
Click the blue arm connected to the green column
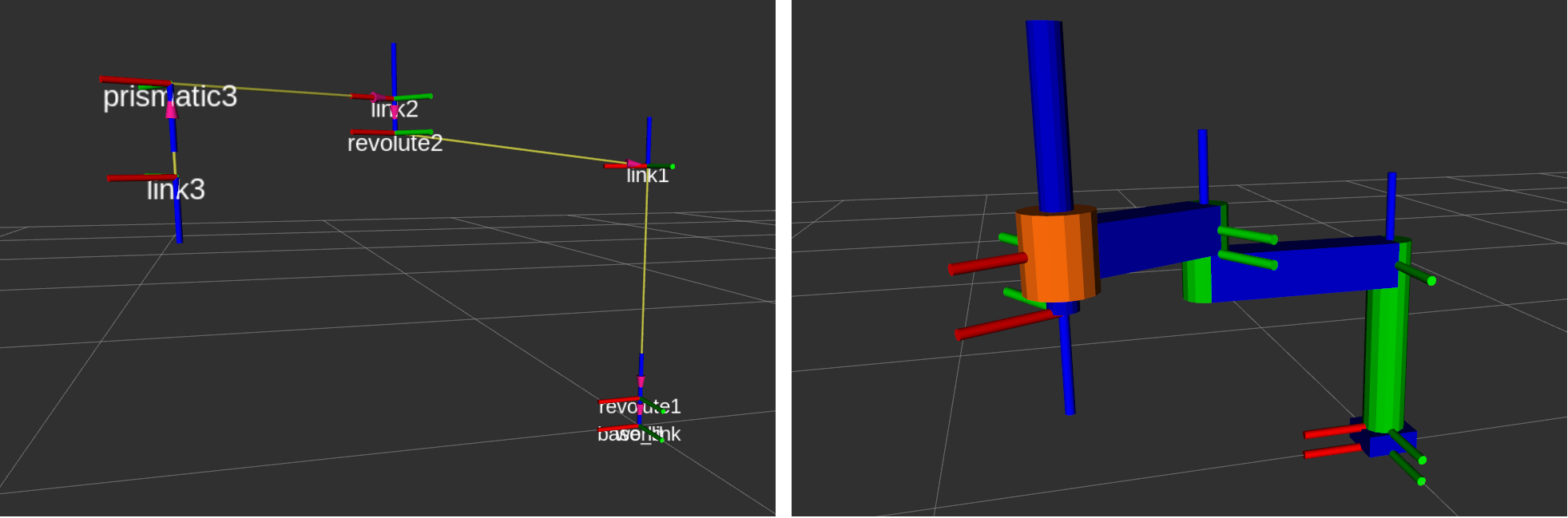click(1302, 271)
